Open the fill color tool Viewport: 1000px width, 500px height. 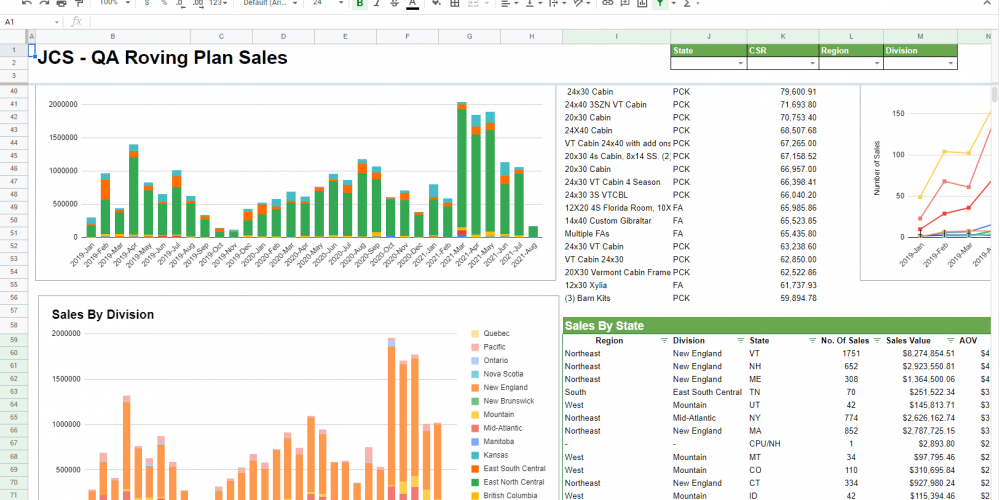coord(437,3)
